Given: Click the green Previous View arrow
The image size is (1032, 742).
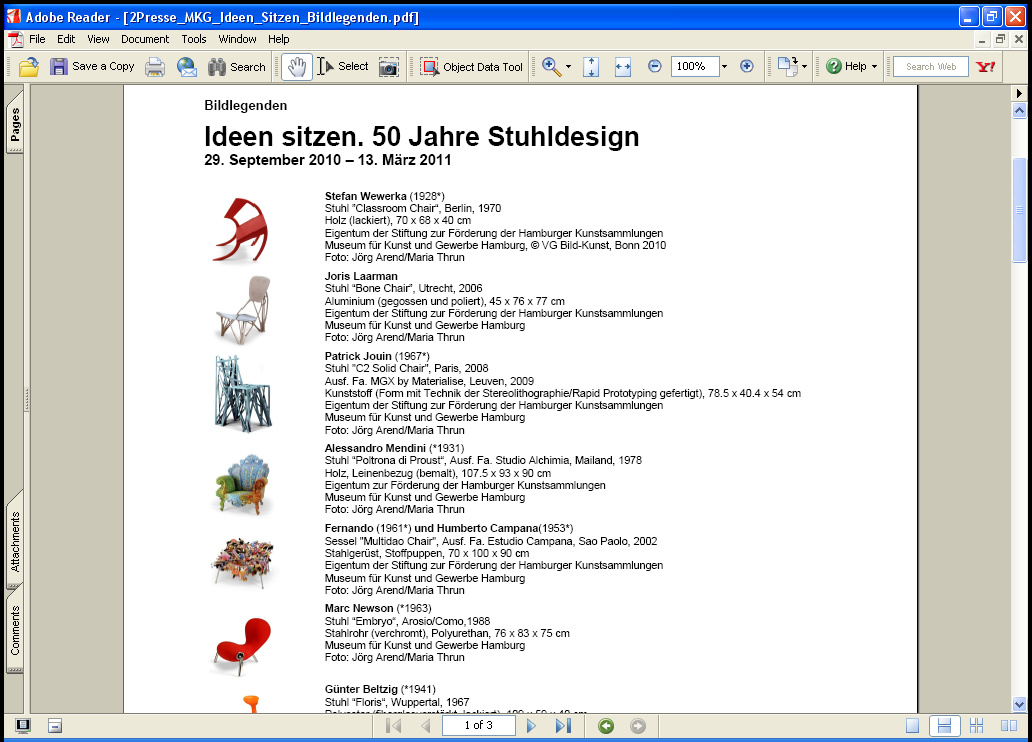Looking at the screenshot, I should pyautogui.click(x=606, y=726).
